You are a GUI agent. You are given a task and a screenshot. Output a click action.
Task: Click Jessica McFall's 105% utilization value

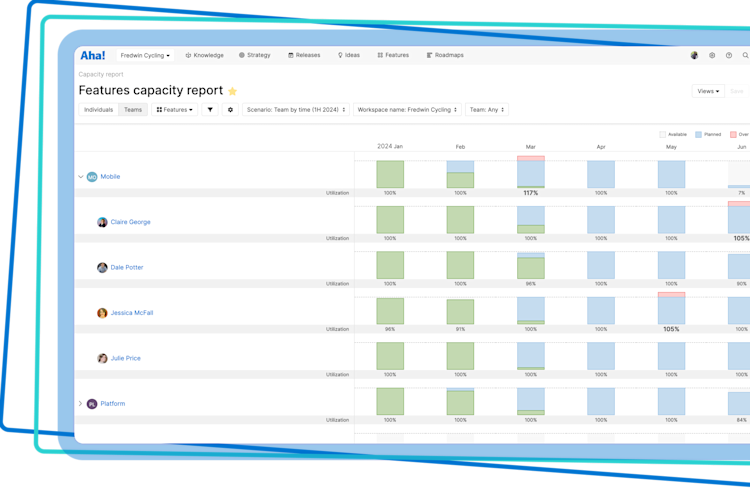pyautogui.click(x=672, y=330)
